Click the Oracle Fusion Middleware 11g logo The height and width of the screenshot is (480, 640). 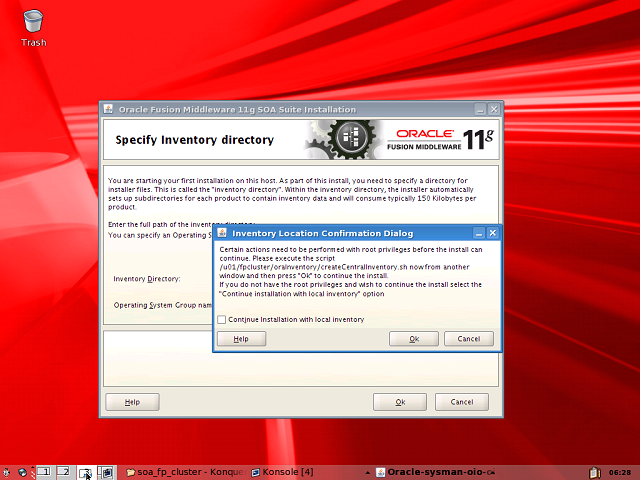[x=440, y=140]
